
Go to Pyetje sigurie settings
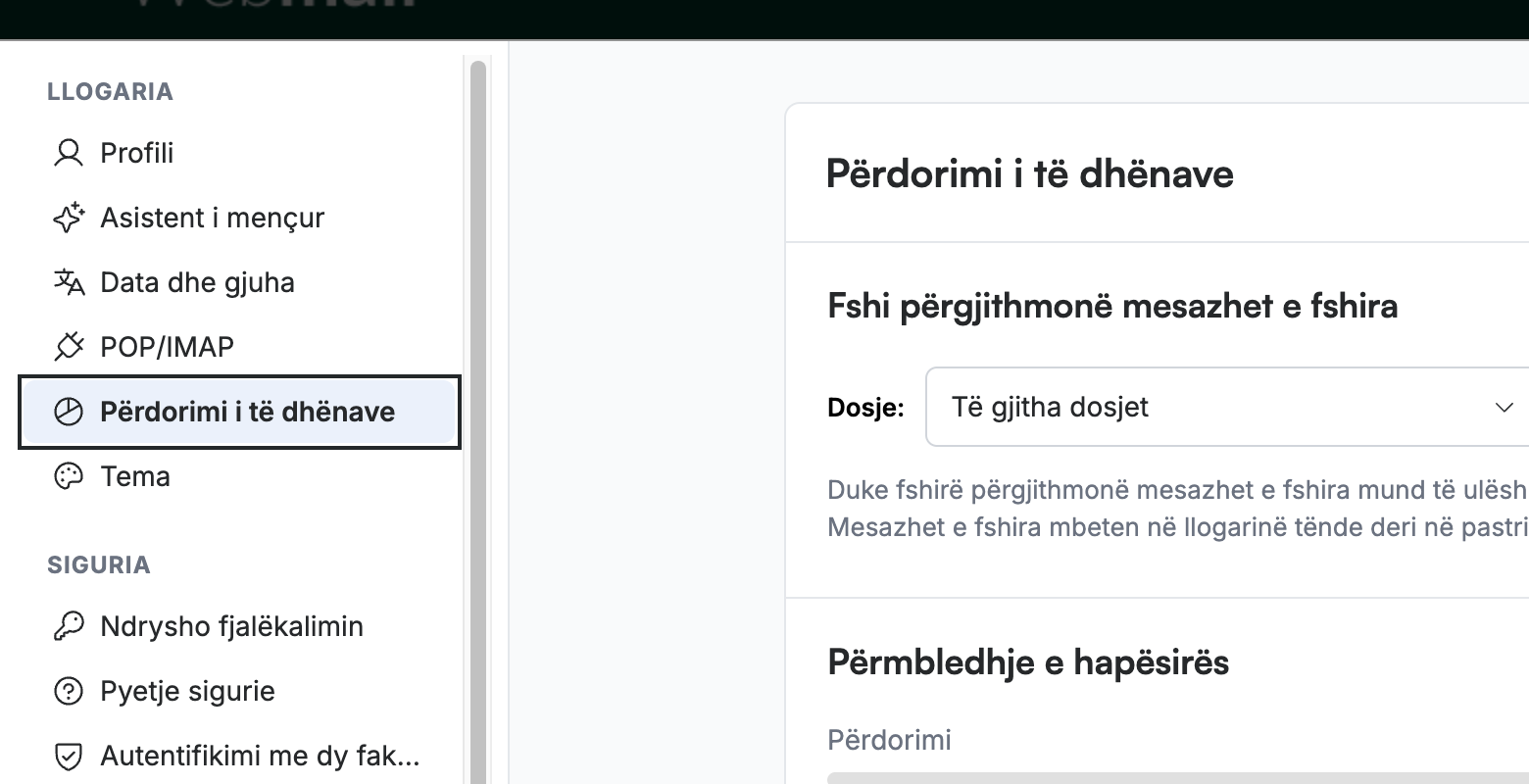(239, 691)
